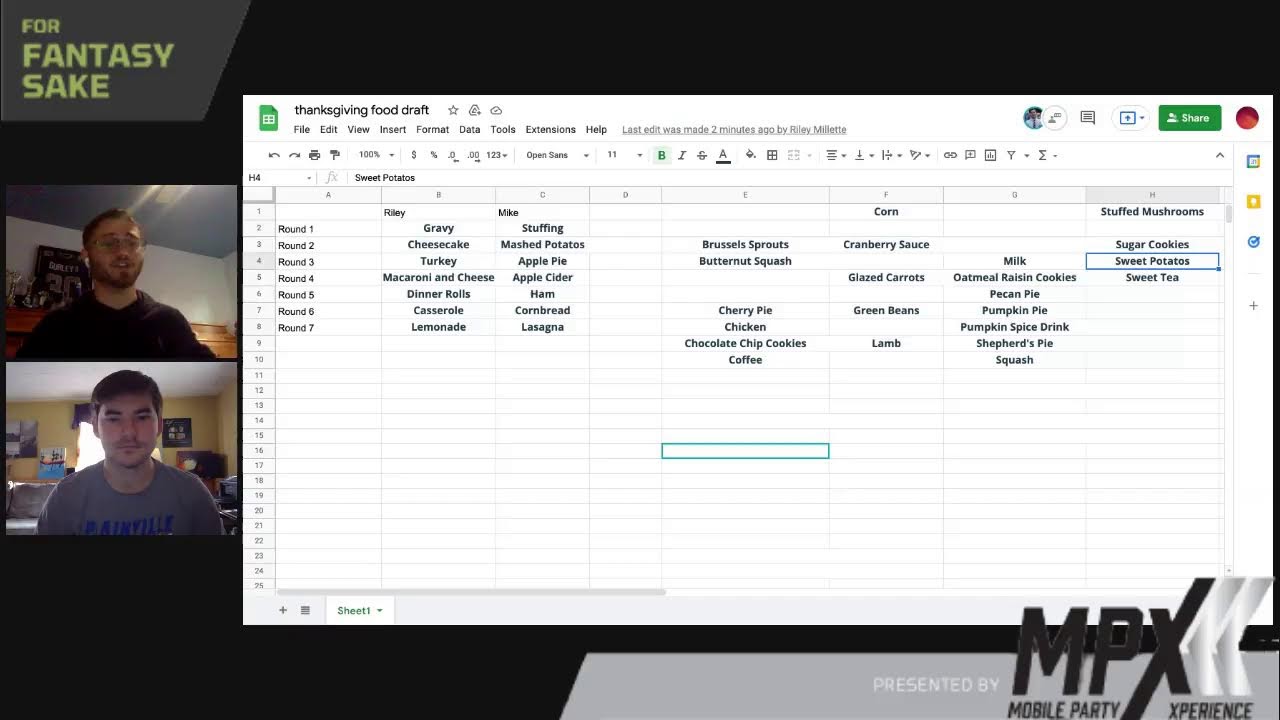This screenshot has width=1280, height=720.
Task: Open the text color picker
Action: (x=723, y=155)
